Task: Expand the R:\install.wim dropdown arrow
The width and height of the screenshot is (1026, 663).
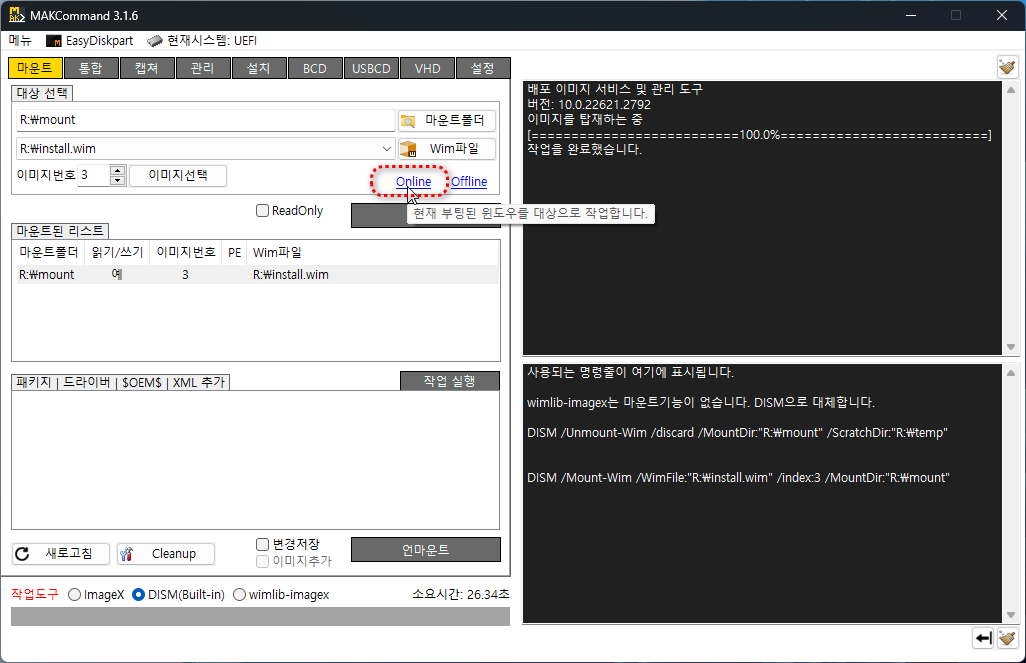Action: tap(387, 149)
